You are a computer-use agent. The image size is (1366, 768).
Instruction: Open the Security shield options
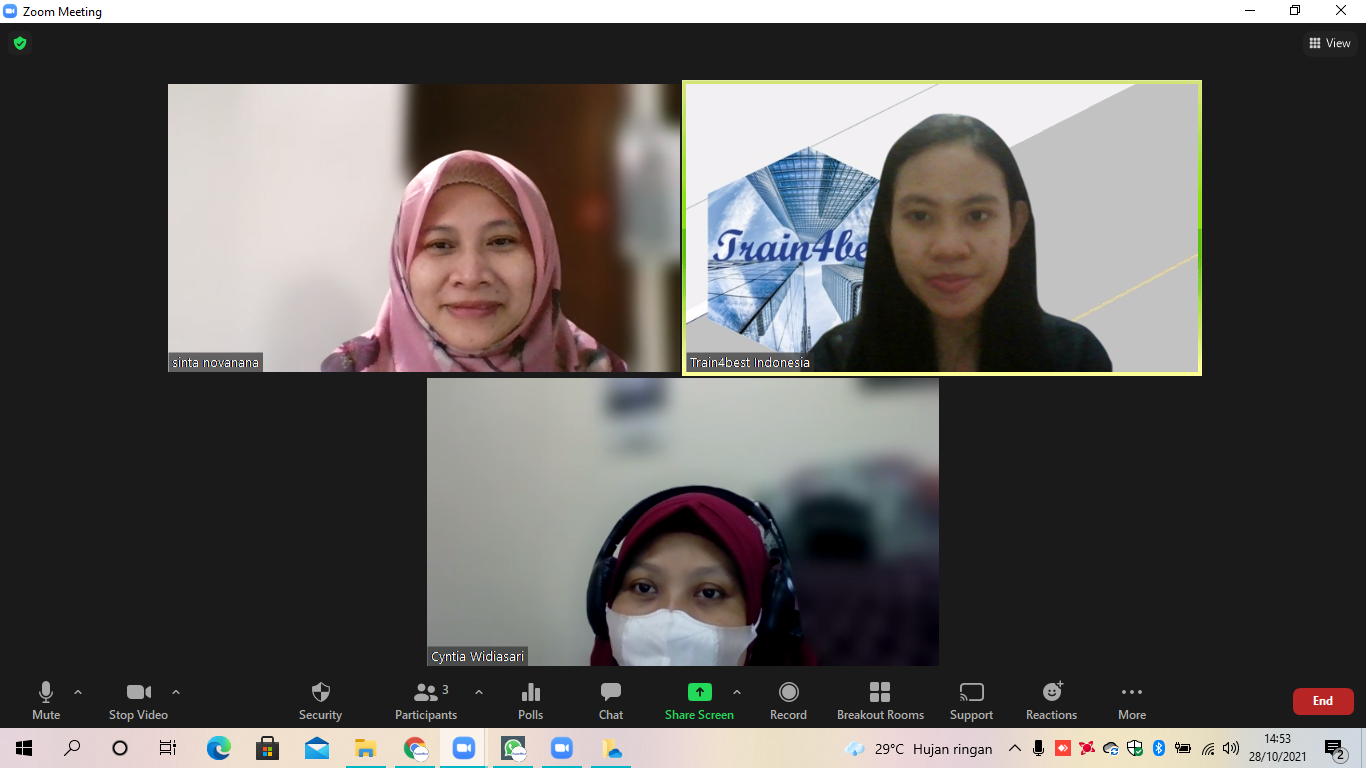coord(320,700)
